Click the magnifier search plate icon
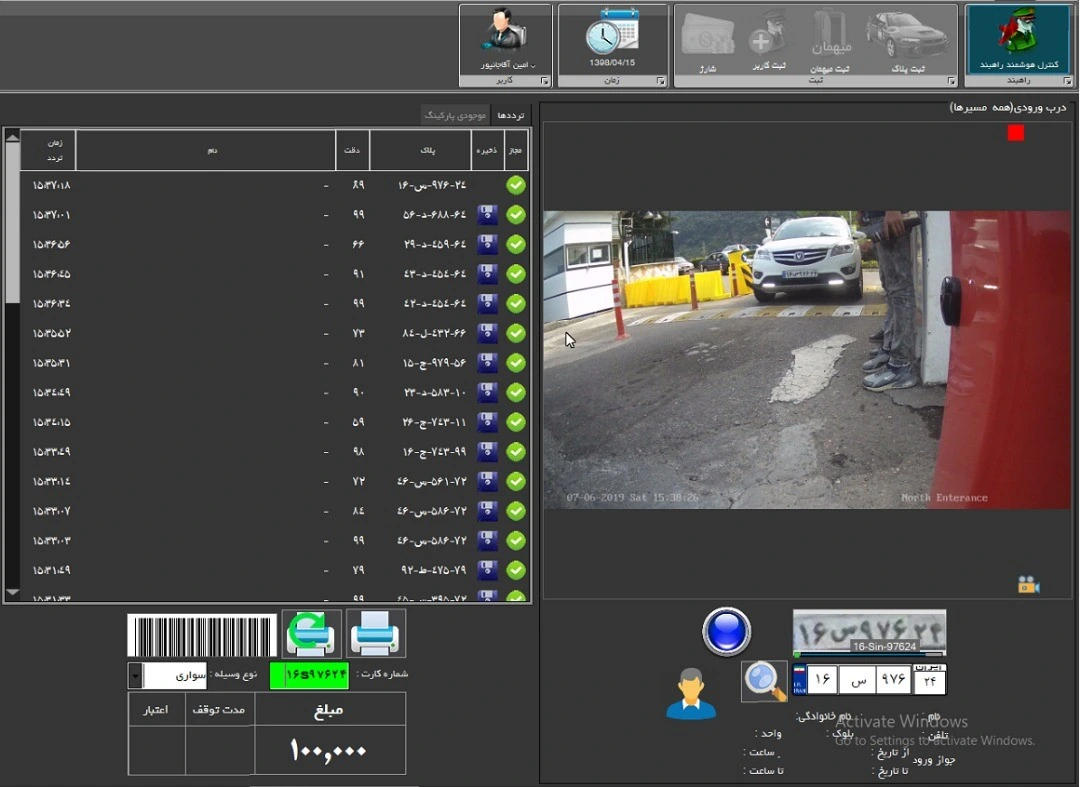Screen dimensions: 1080x787 [x=764, y=681]
